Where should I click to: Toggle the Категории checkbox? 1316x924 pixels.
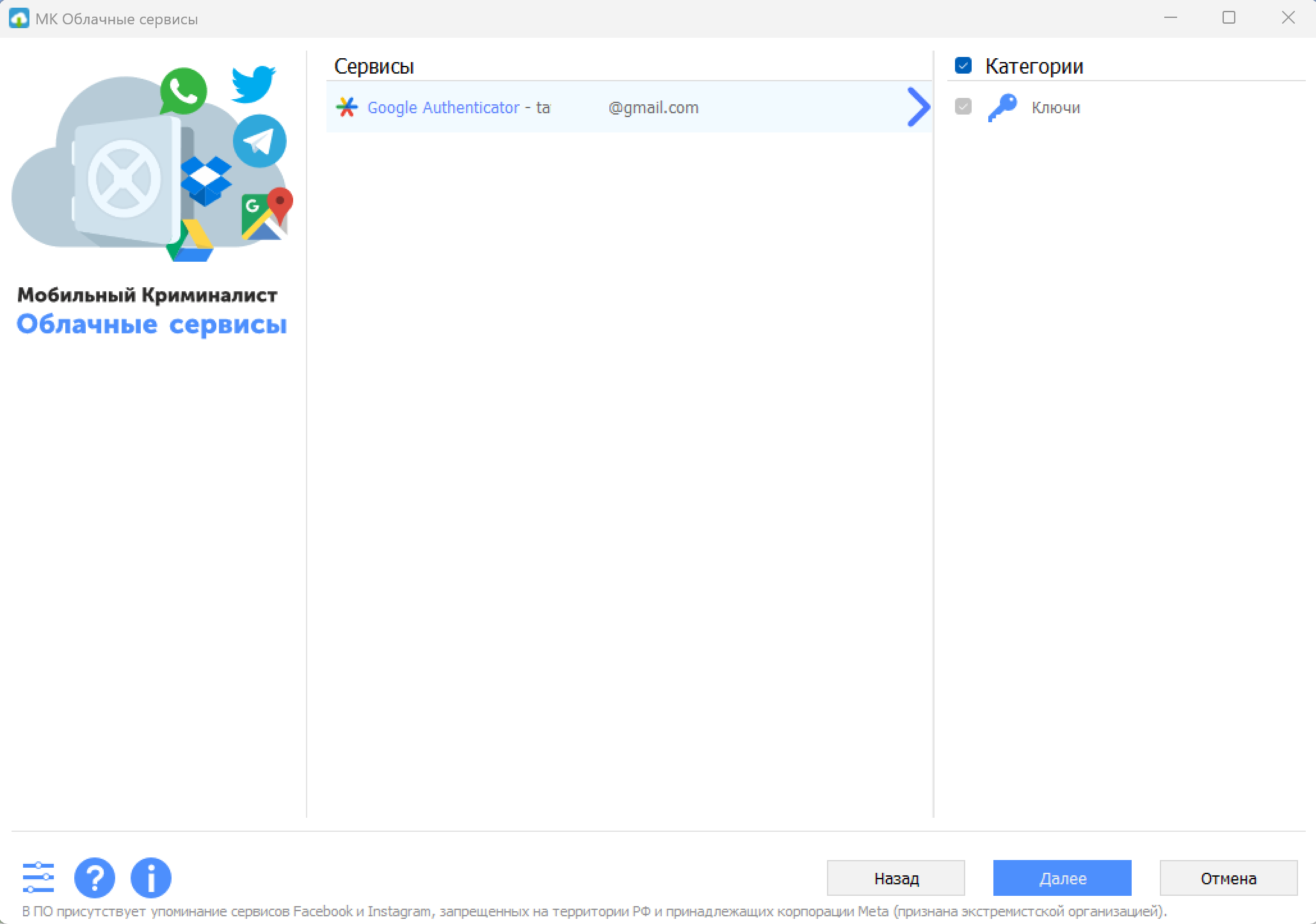point(963,65)
